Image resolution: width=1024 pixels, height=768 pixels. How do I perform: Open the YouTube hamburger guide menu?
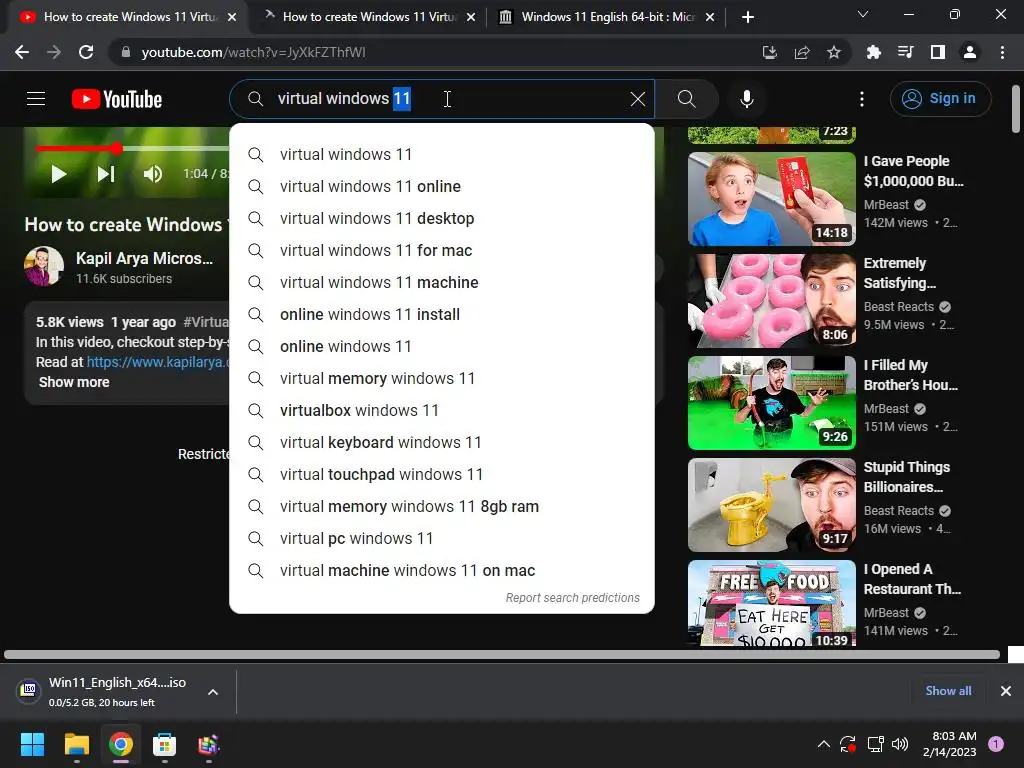[36, 99]
